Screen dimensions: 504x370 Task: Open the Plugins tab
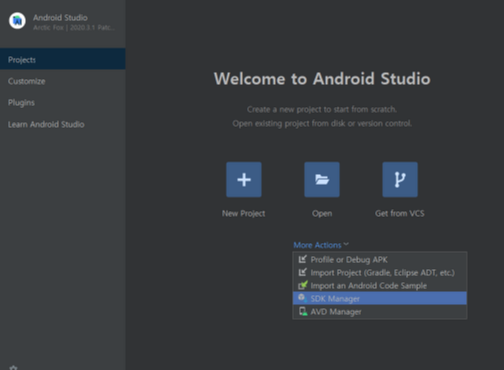click(x=63, y=102)
